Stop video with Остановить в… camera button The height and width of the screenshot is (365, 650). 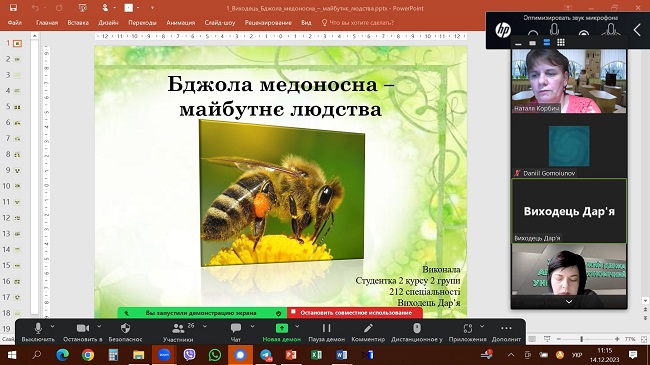pyautogui.click(x=82, y=332)
